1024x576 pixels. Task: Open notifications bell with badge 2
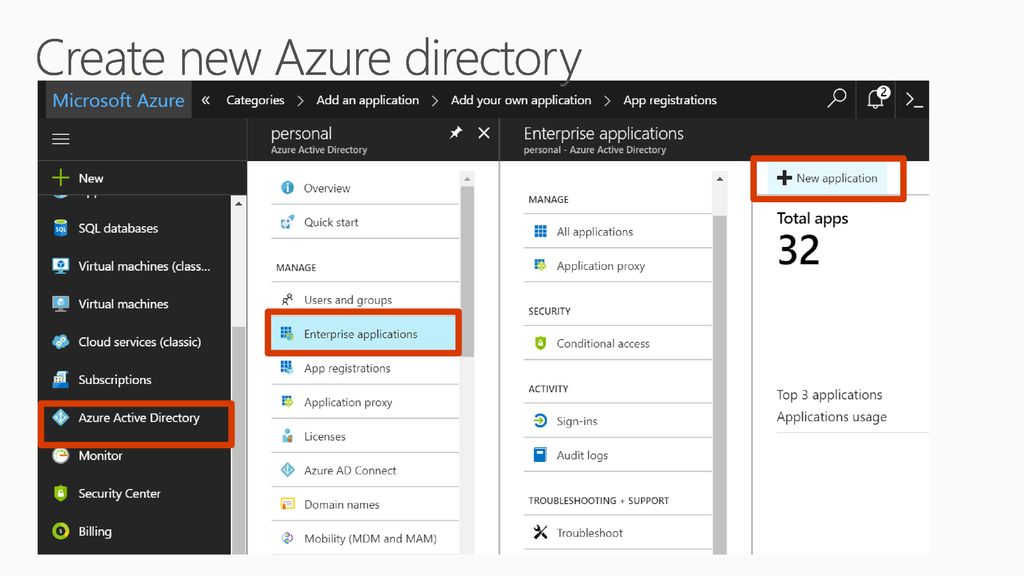click(877, 99)
